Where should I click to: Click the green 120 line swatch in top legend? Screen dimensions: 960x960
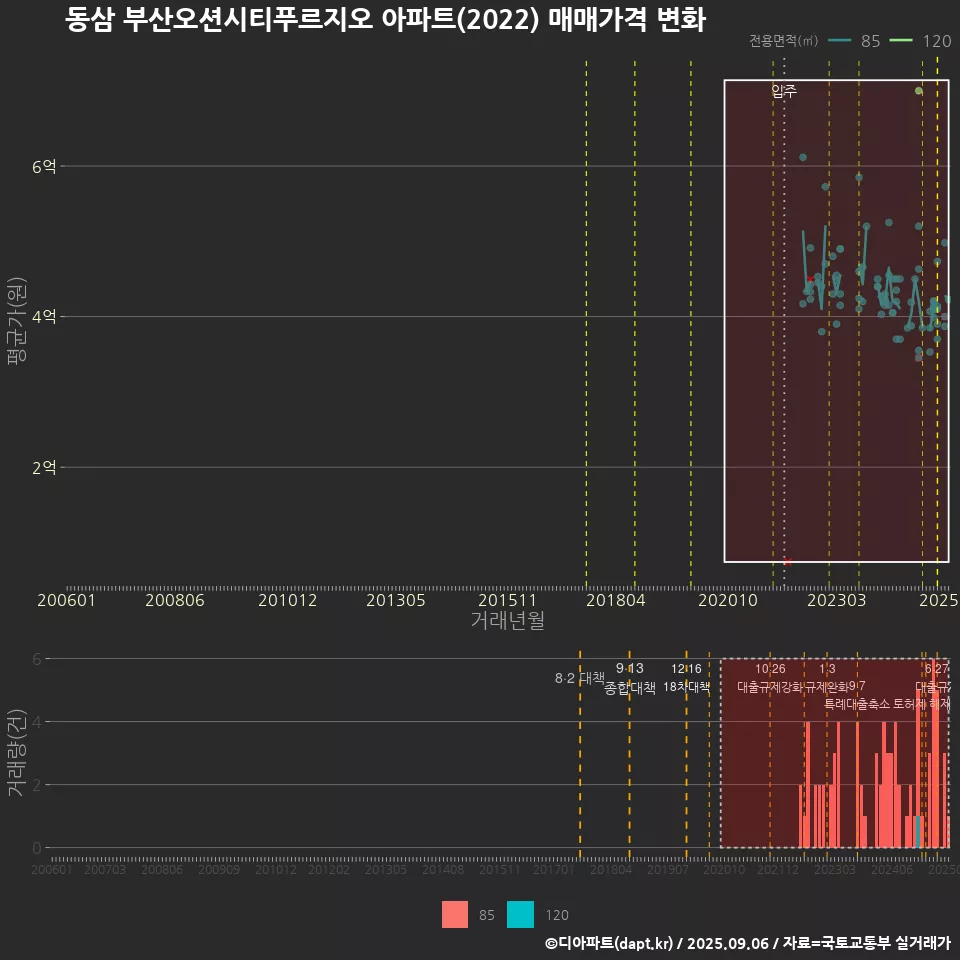901,41
